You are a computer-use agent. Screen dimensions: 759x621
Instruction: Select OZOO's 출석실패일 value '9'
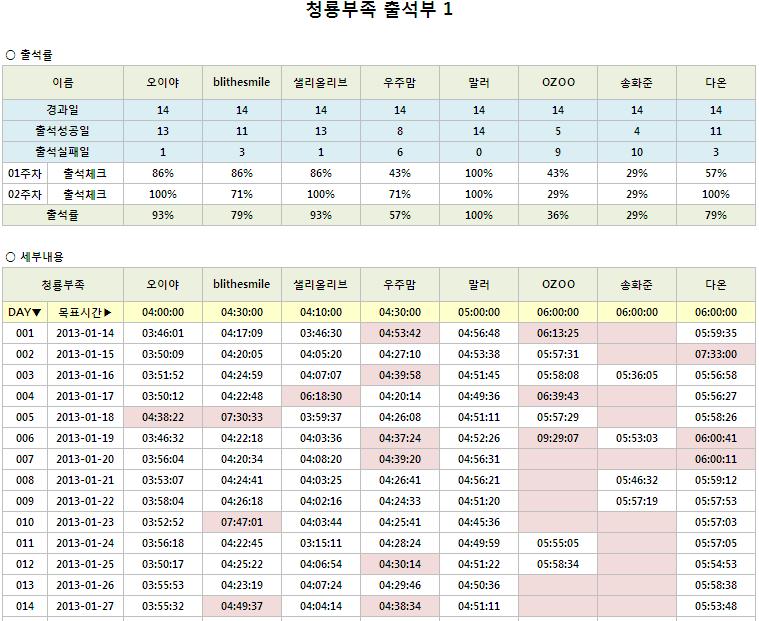(x=558, y=152)
